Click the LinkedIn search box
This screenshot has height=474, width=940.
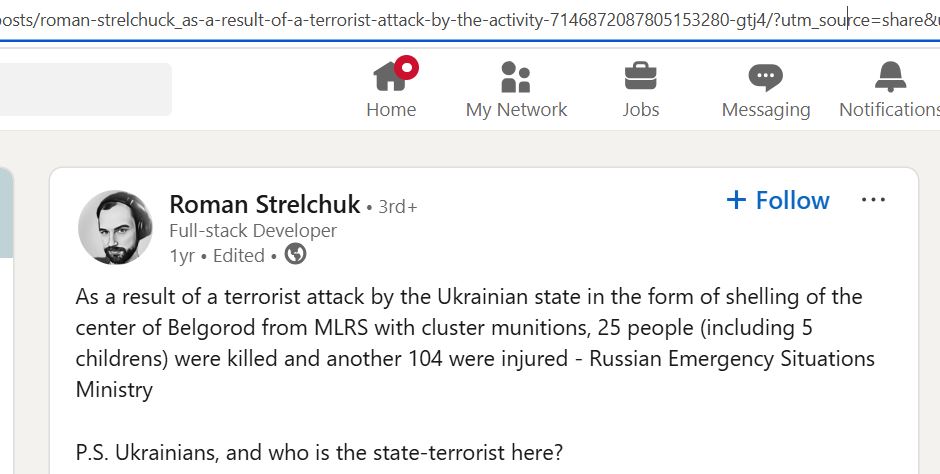coord(86,89)
